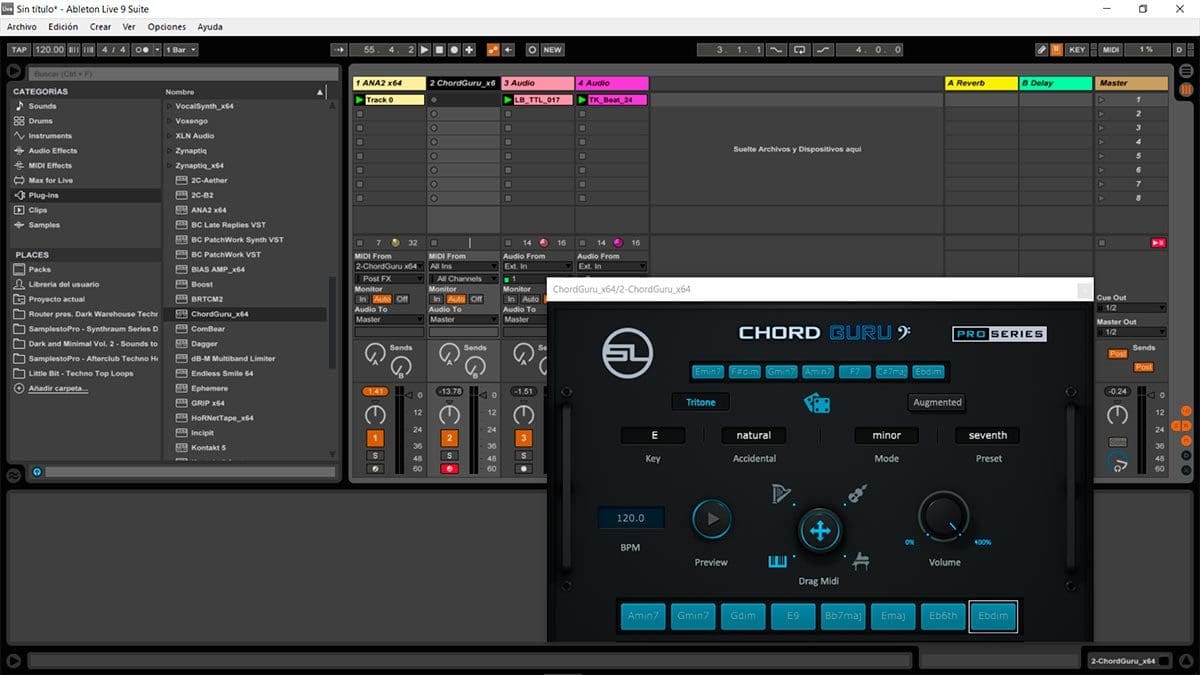
Task: Click the MIDI map mode button
Action: [x=1111, y=49]
